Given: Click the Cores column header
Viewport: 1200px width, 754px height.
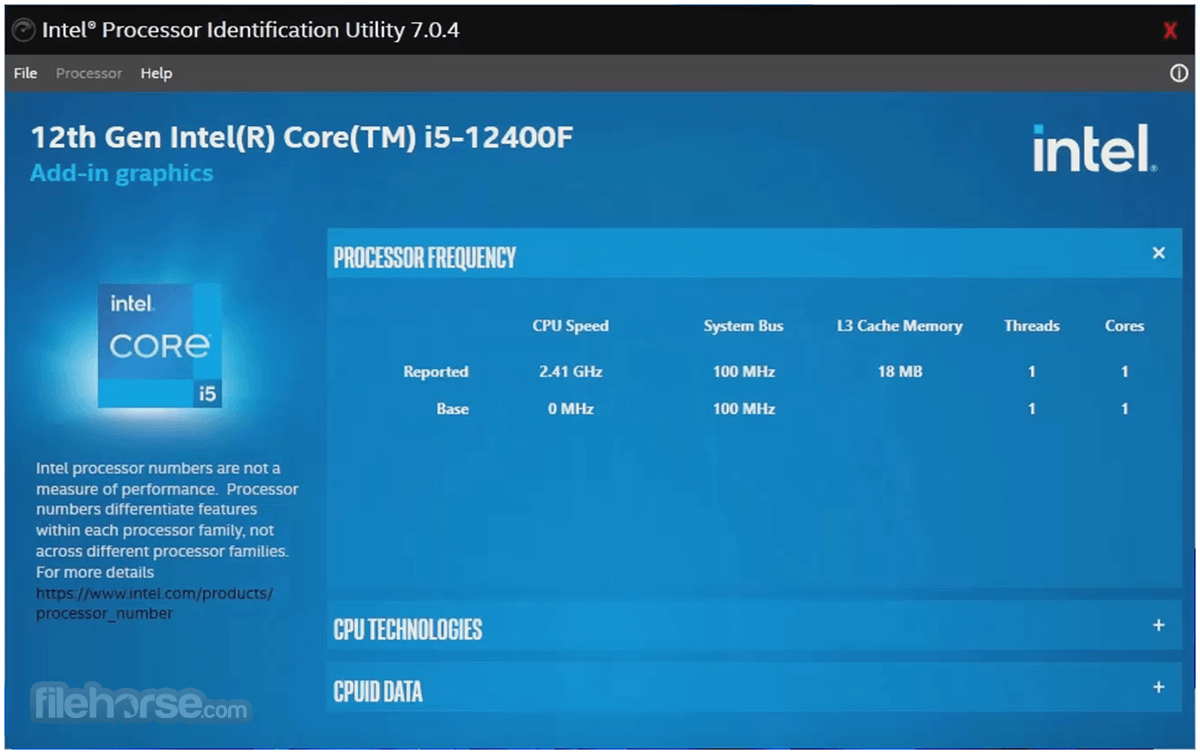Looking at the screenshot, I should click(x=1124, y=326).
